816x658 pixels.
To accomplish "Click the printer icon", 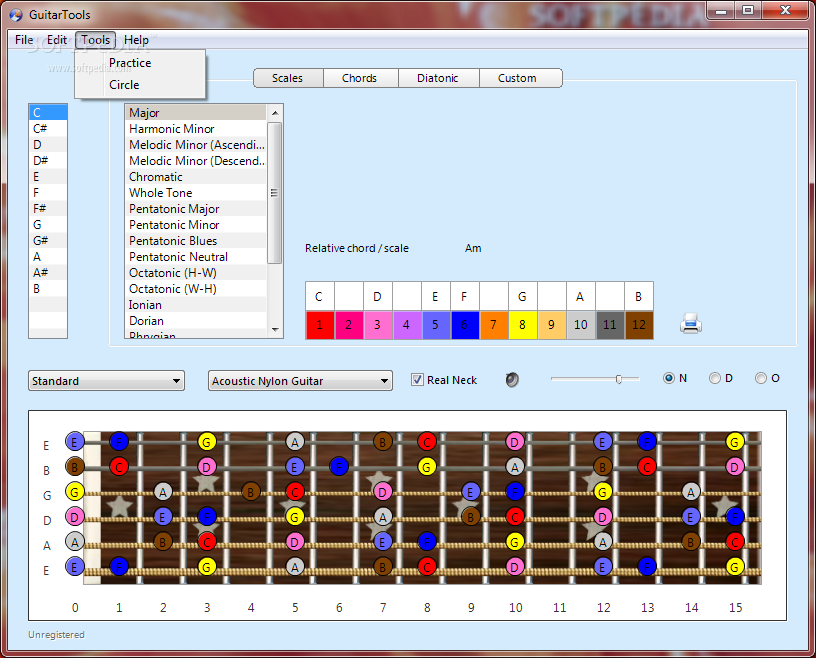I will pos(691,323).
